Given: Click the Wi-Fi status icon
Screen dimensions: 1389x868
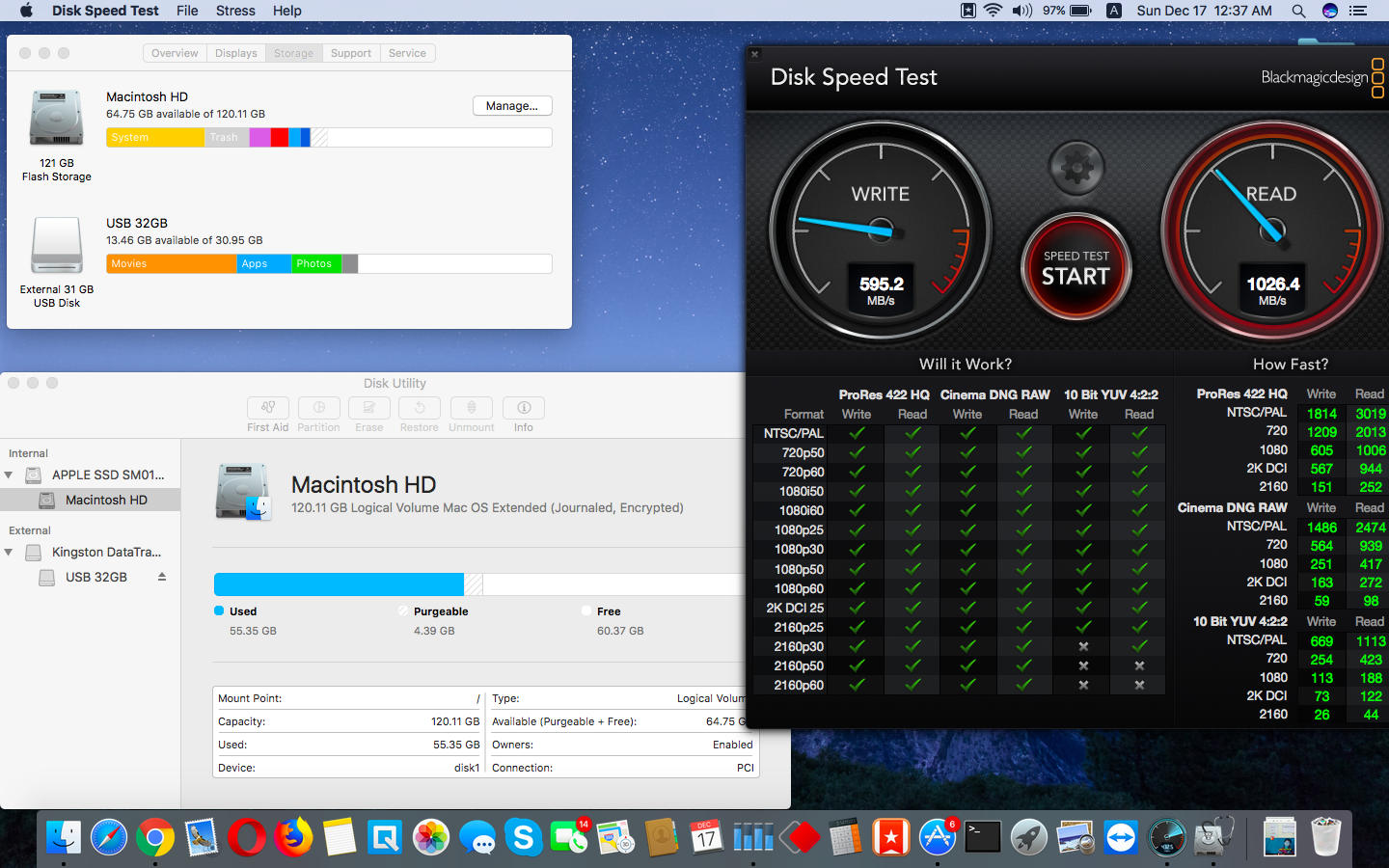Looking at the screenshot, I should (993, 11).
